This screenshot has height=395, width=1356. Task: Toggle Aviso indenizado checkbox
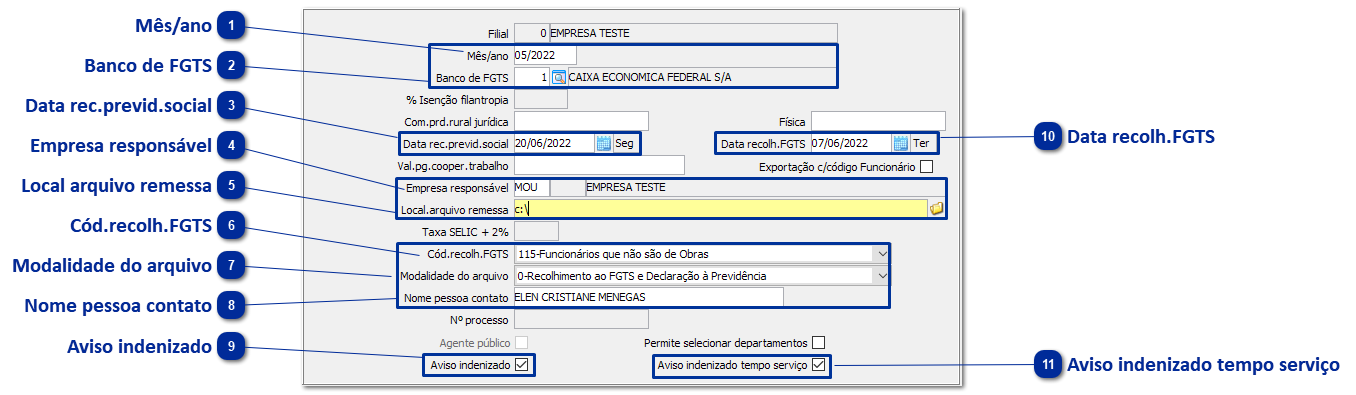[522, 365]
